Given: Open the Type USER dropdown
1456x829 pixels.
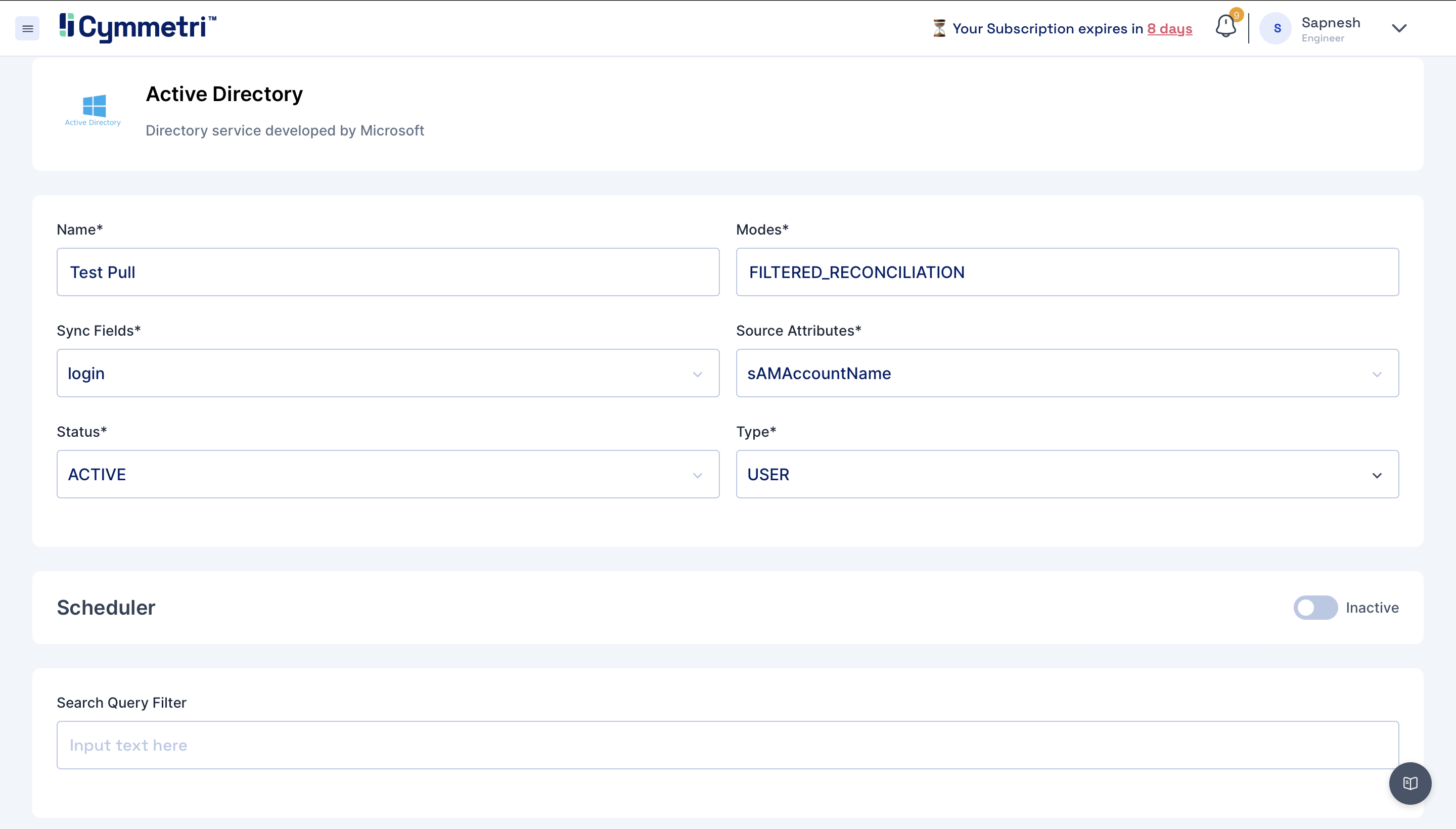Looking at the screenshot, I should click(x=1067, y=474).
